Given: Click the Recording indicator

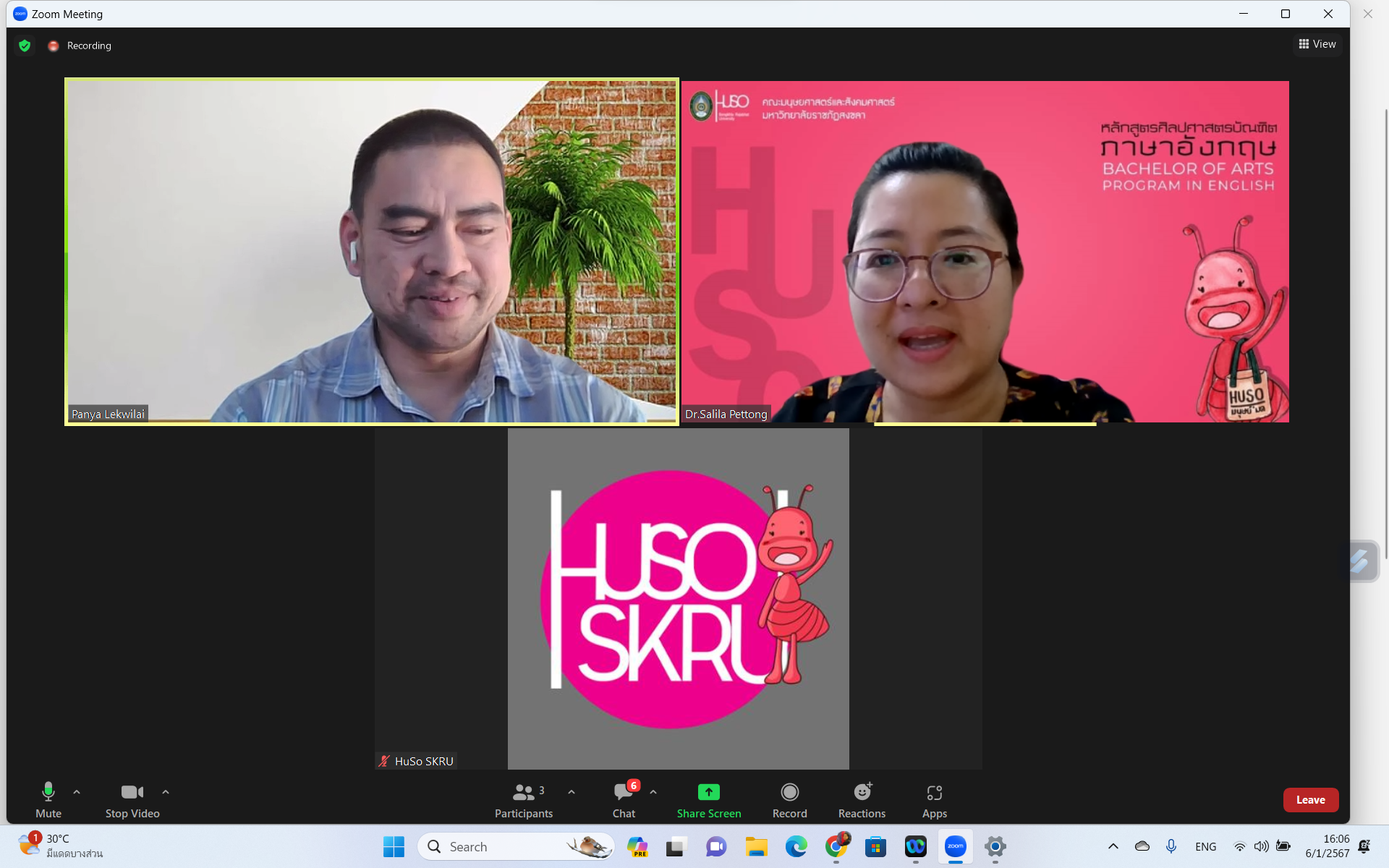Looking at the screenshot, I should tap(80, 46).
